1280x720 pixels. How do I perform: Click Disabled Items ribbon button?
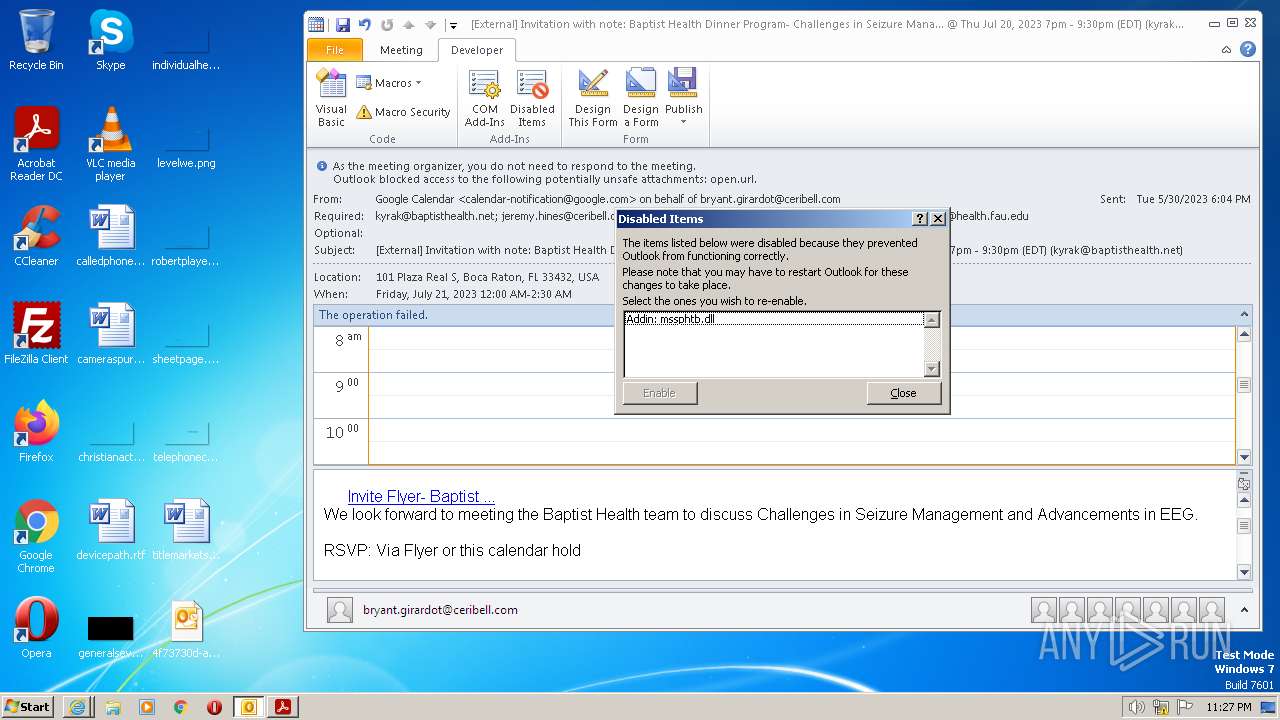532,98
